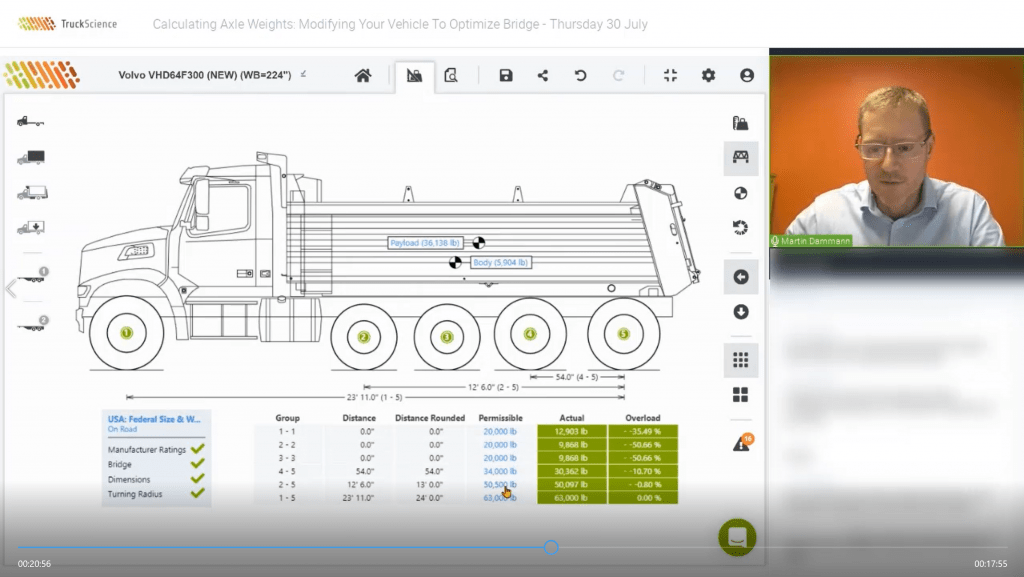Open the green support chat button
The width and height of the screenshot is (1024, 577).
737,536
